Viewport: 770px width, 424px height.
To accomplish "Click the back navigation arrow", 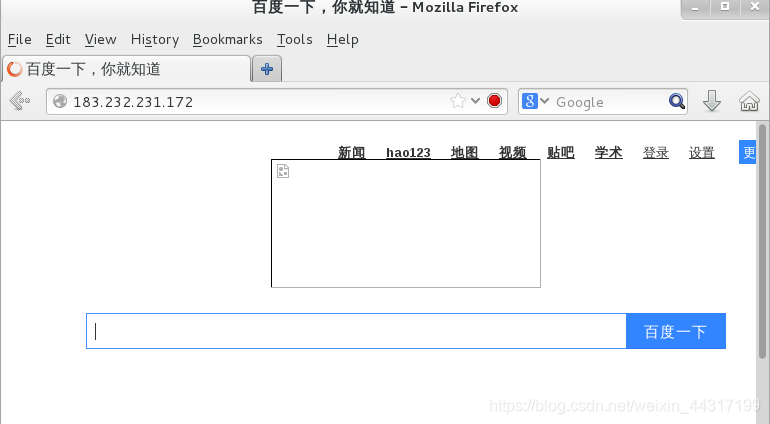I will (20, 101).
